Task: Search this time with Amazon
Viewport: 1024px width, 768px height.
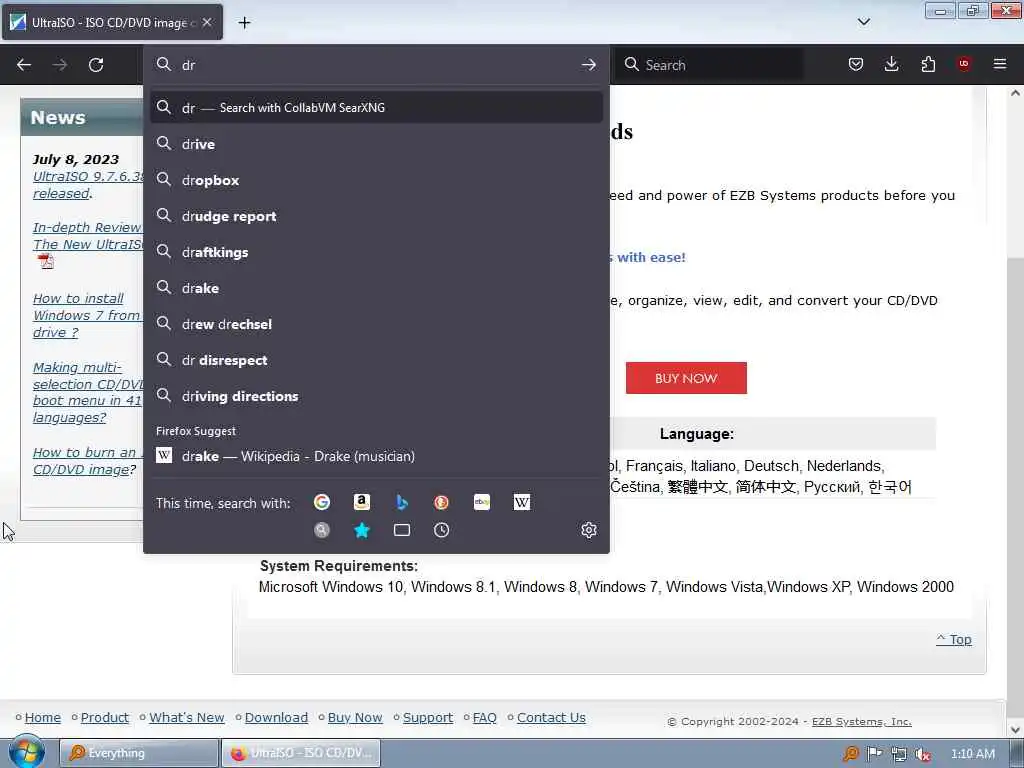Action: 362,502
